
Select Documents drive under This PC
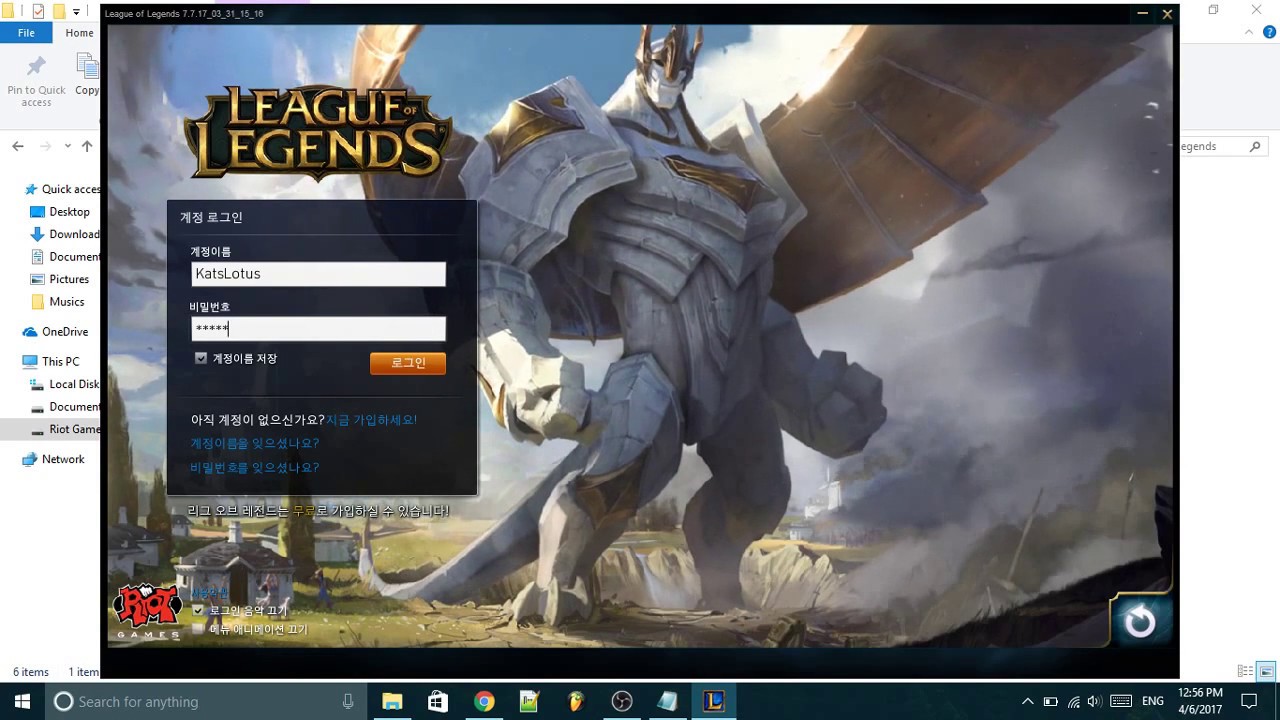(x=65, y=407)
